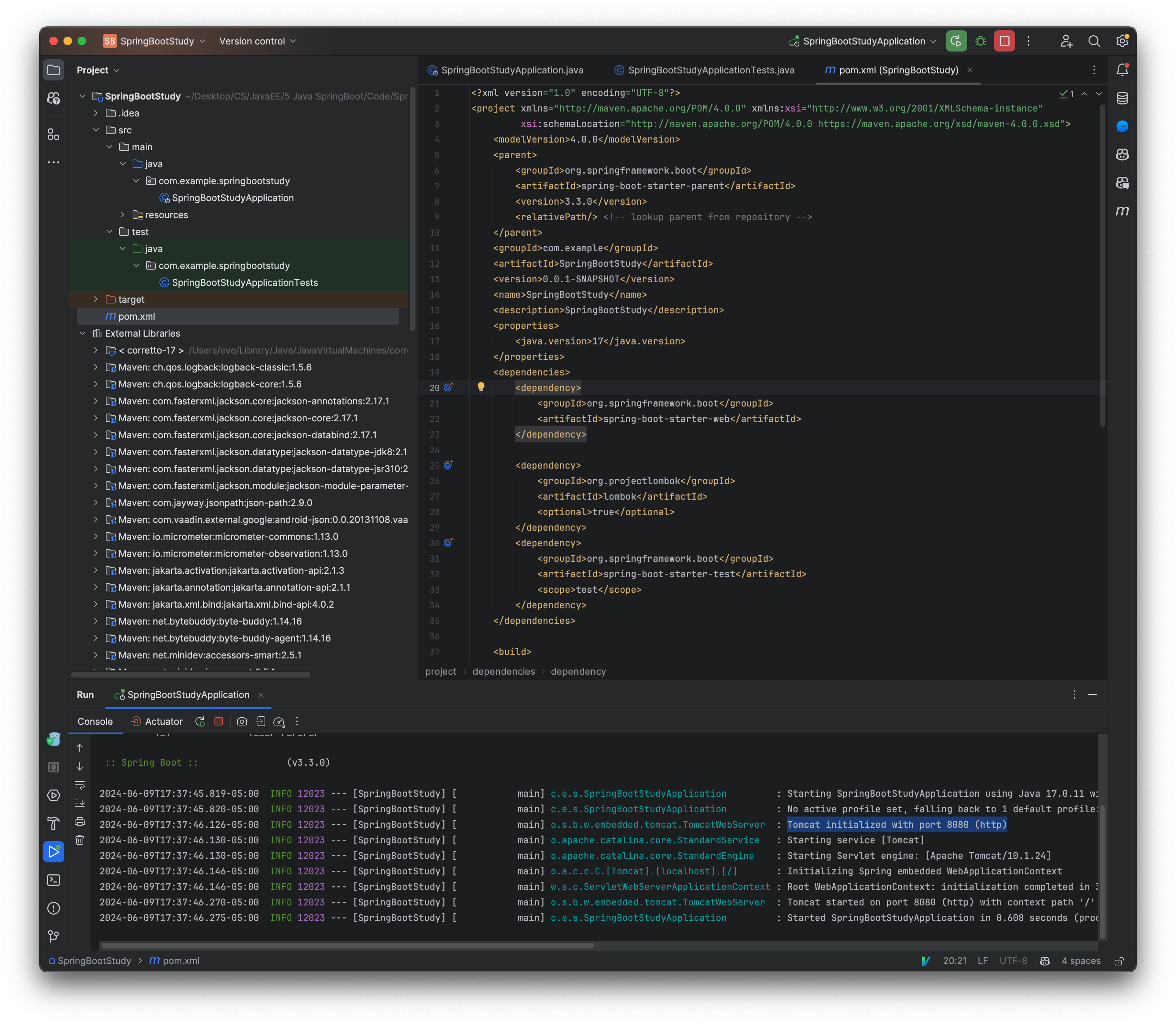This screenshot has width=1176, height=1024.
Task: Click the Build (hammer) icon in sidebar
Action: point(54,824)
